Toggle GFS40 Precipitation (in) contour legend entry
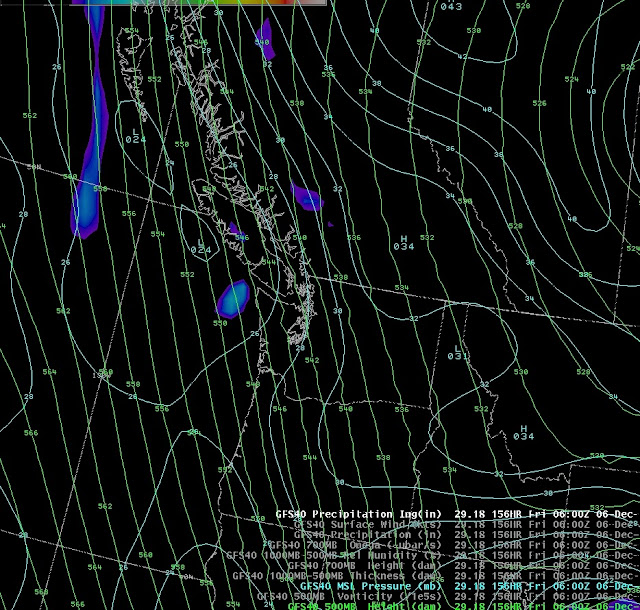The height and width of the screenshot is (610, 640). (x=466, y=534)
